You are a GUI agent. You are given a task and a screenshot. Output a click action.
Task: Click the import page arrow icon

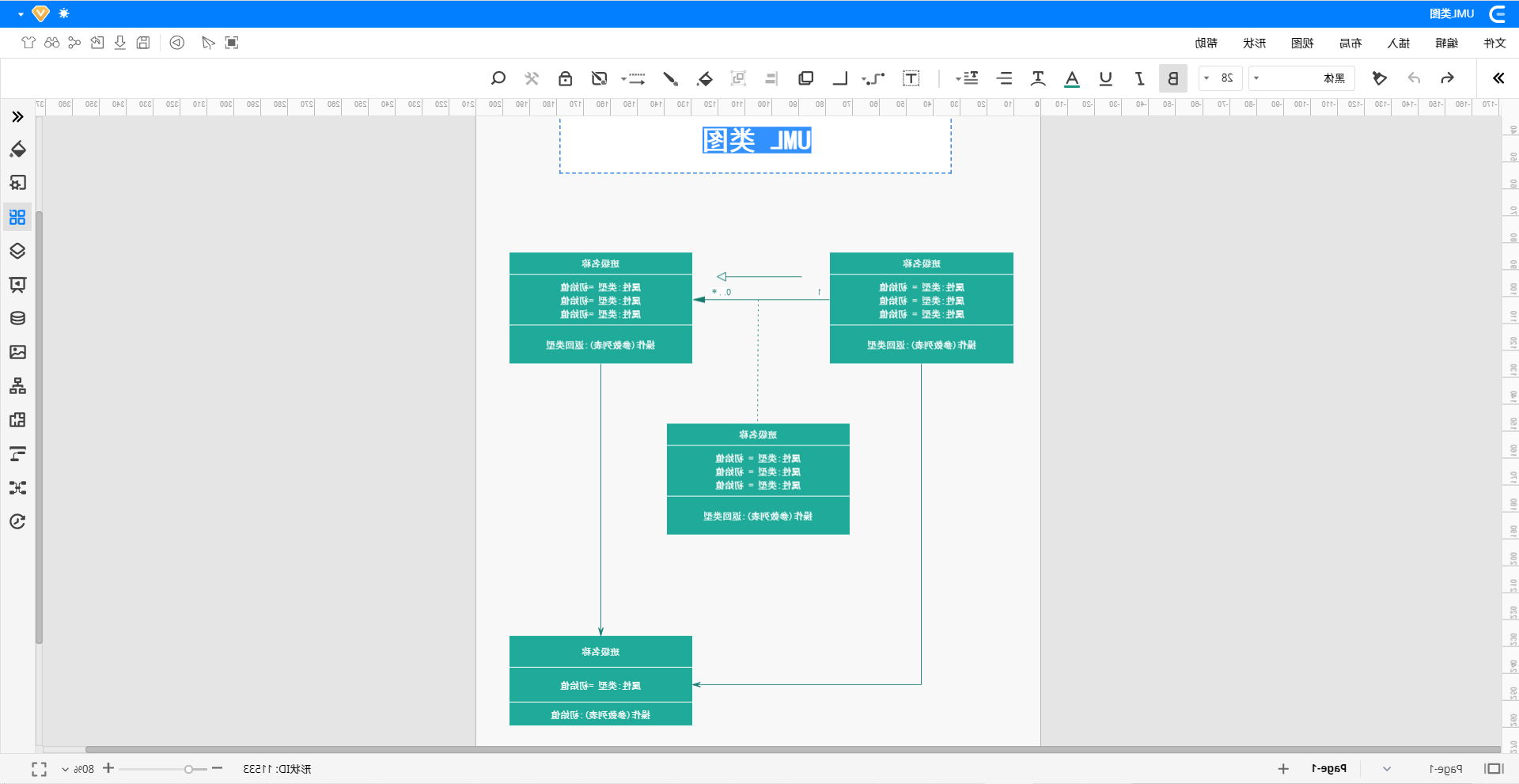(97, 43)
